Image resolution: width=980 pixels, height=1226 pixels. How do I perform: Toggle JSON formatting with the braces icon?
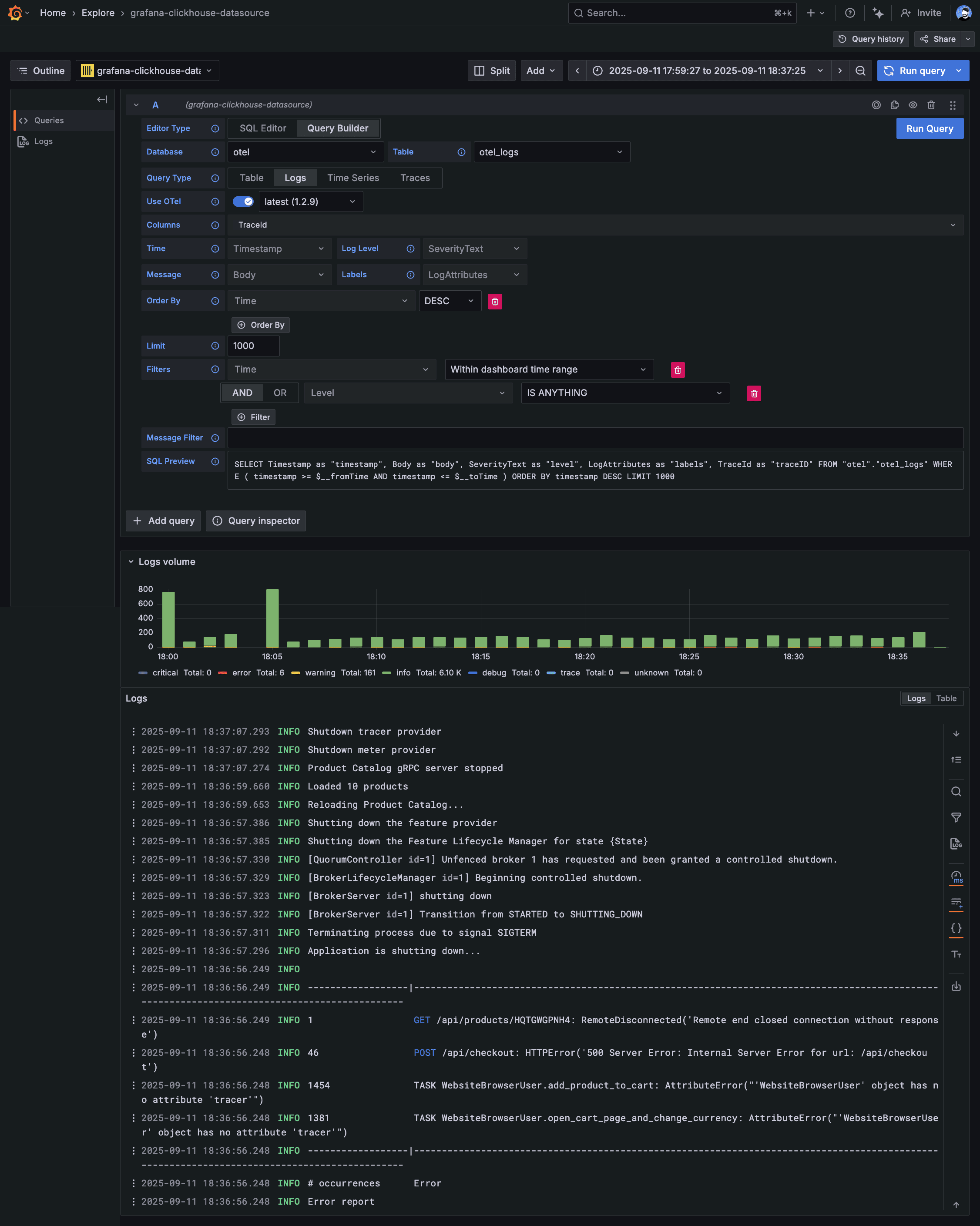(956, 927)
